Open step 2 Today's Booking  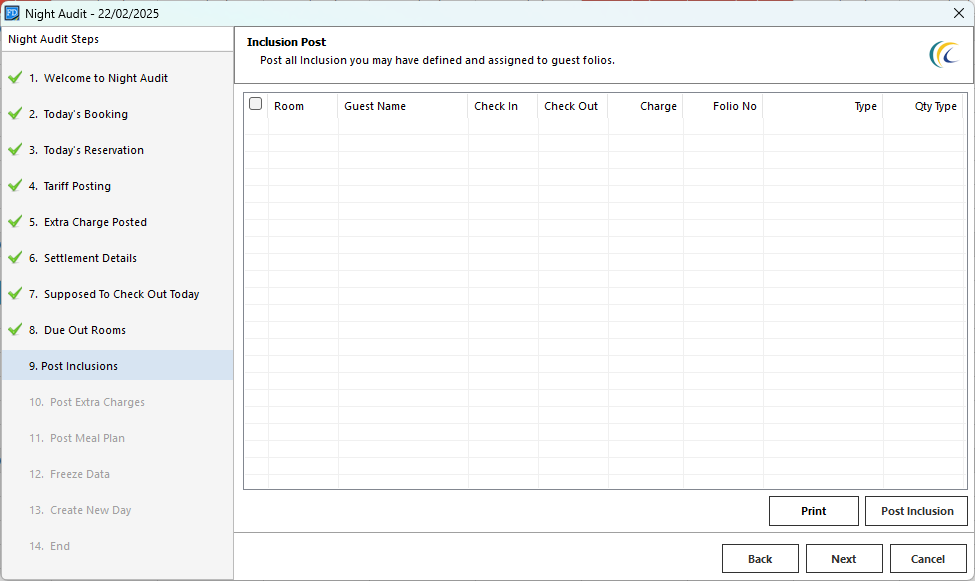[x=85, y=114]
